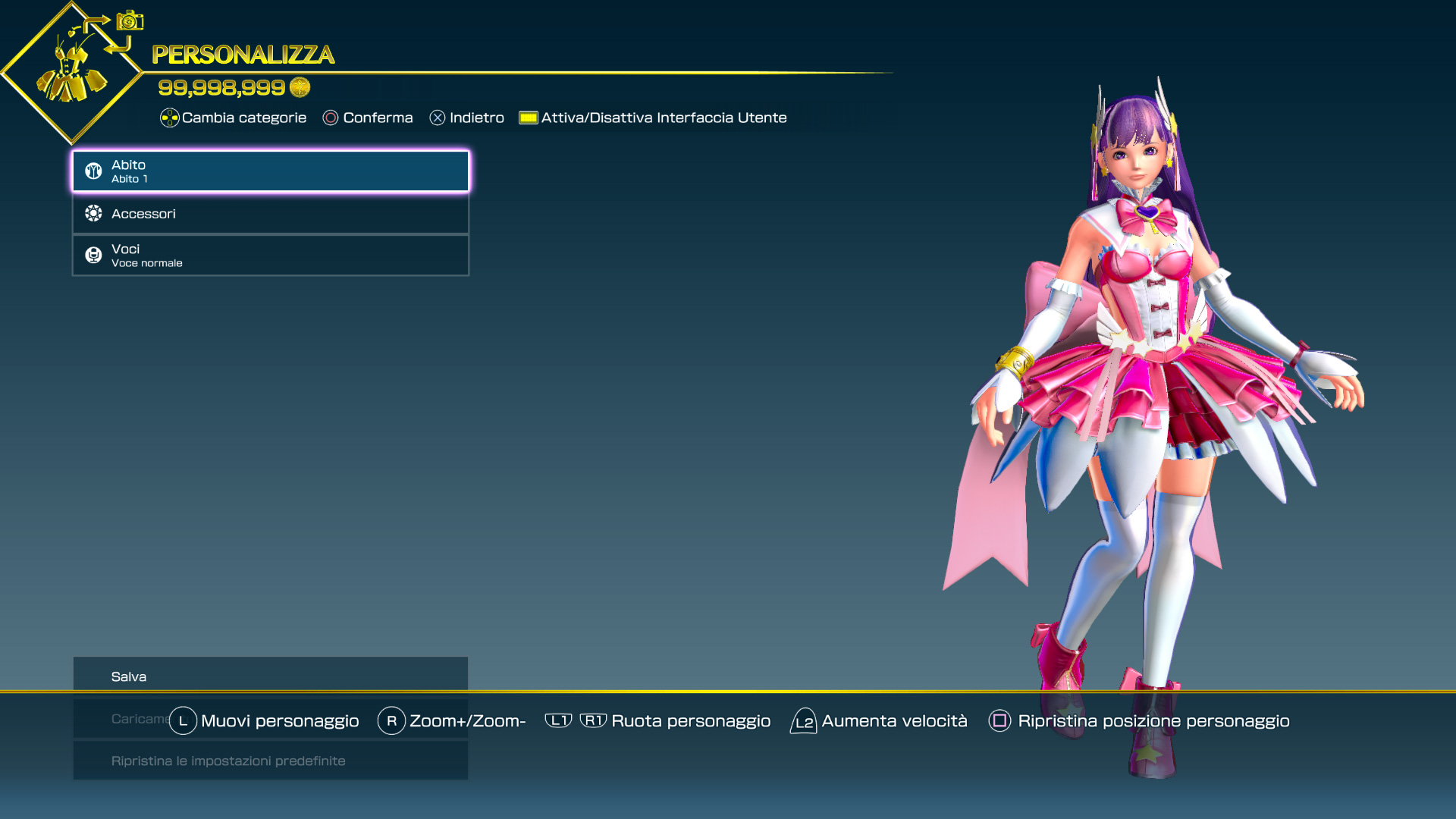
Task: Click the camera icon near the title
Action: [130, 20]
